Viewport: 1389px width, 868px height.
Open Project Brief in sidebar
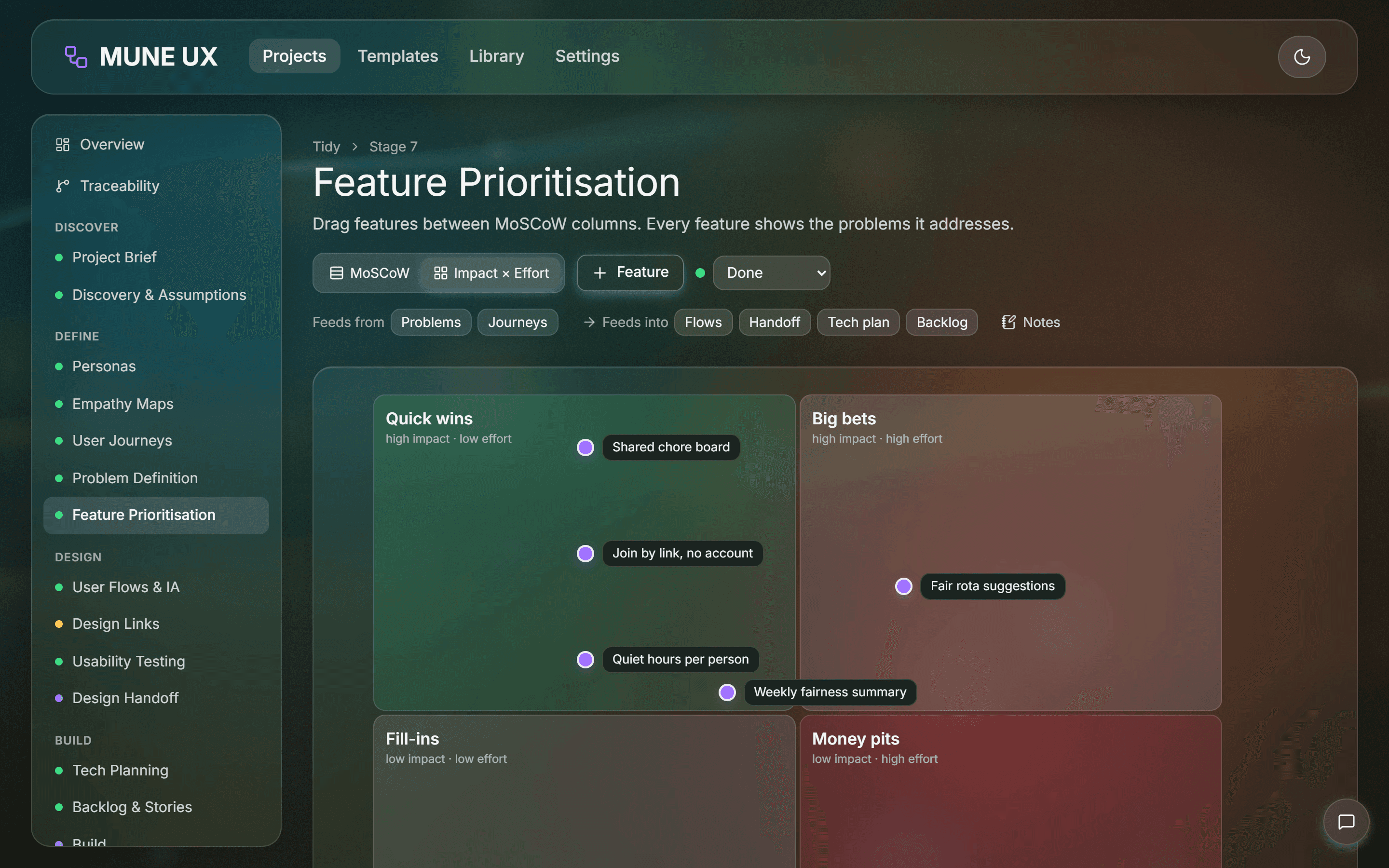(x=156, y=257)
